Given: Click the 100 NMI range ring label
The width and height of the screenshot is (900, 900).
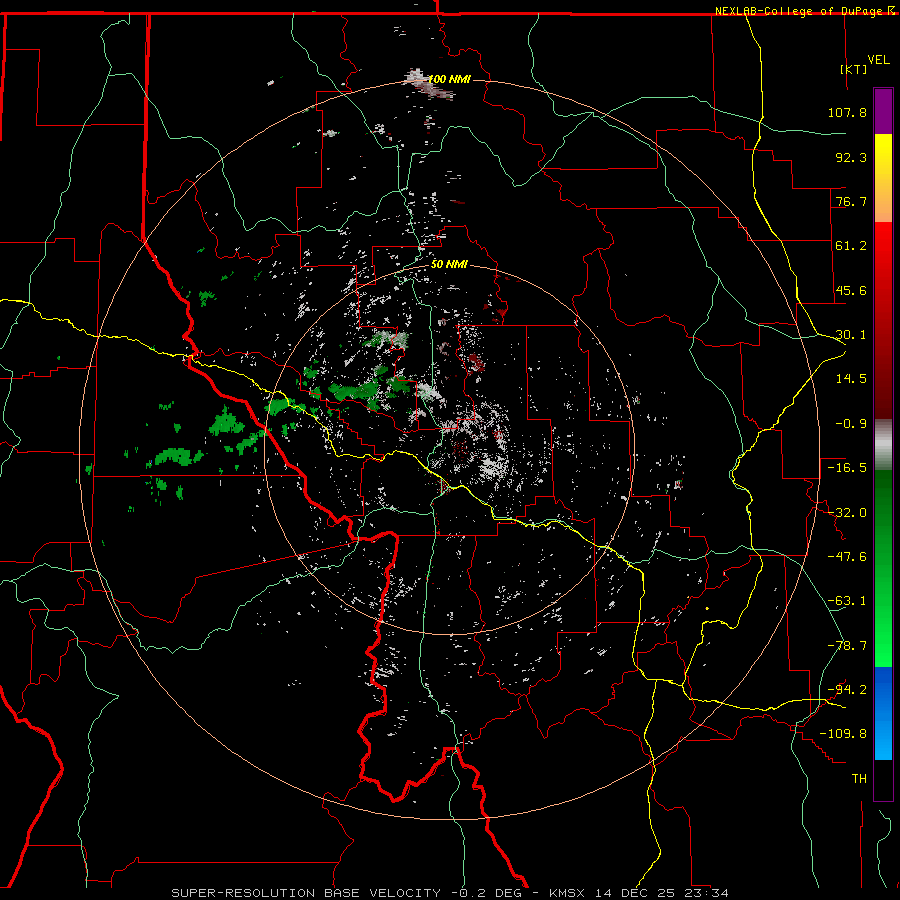Looking at the screenshot, I should 449,79.
